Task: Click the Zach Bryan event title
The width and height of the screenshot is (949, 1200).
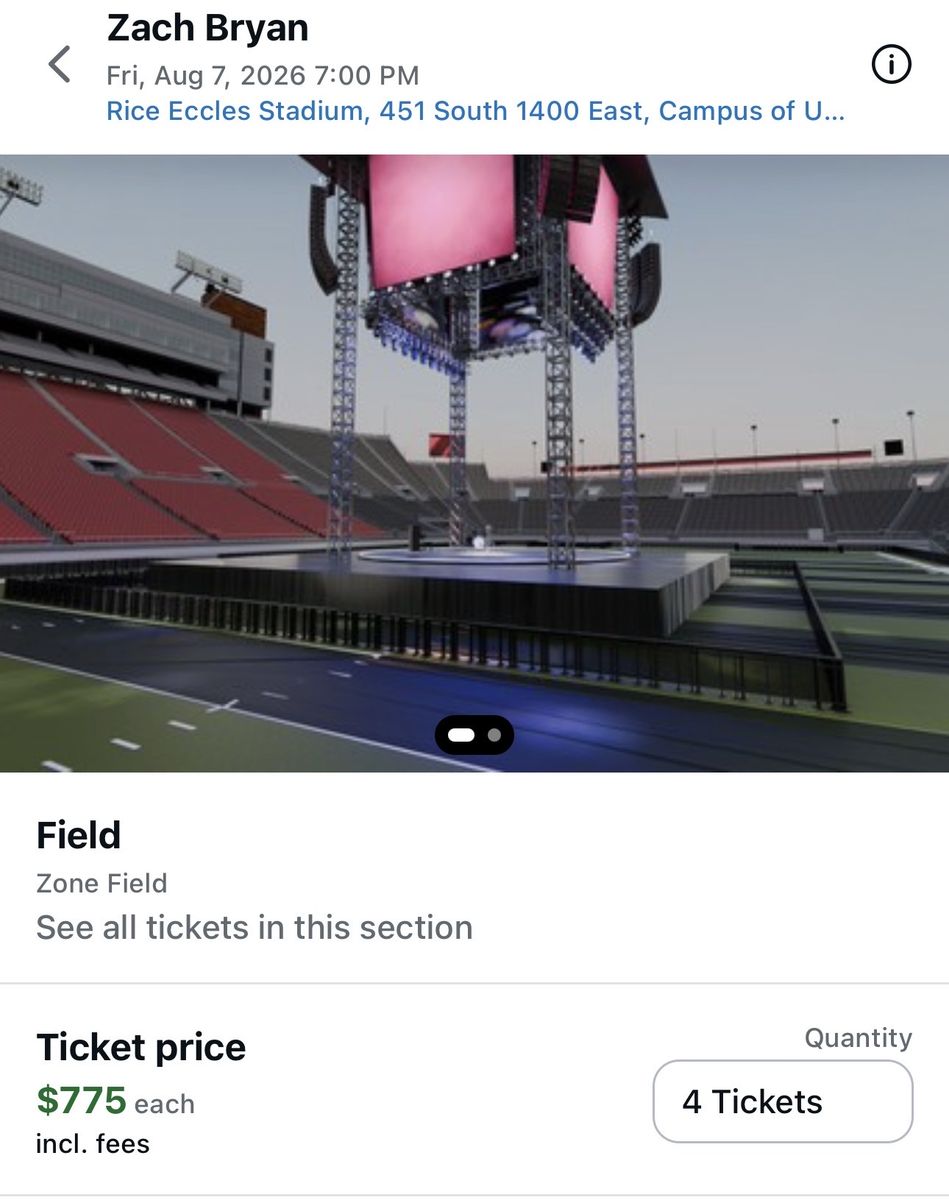Action: [x=208, y=28]
